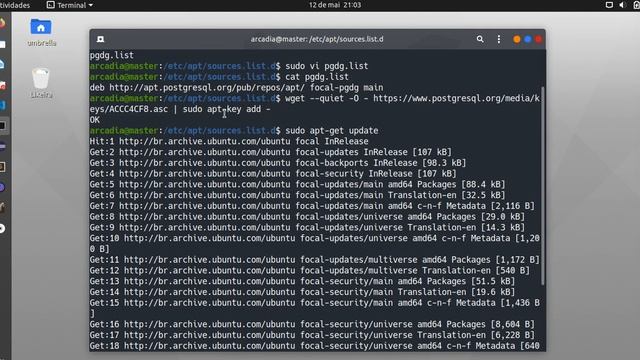Click the 'pgdg.list' output line at top
640x360 pixels.
[x=111, y=55]
